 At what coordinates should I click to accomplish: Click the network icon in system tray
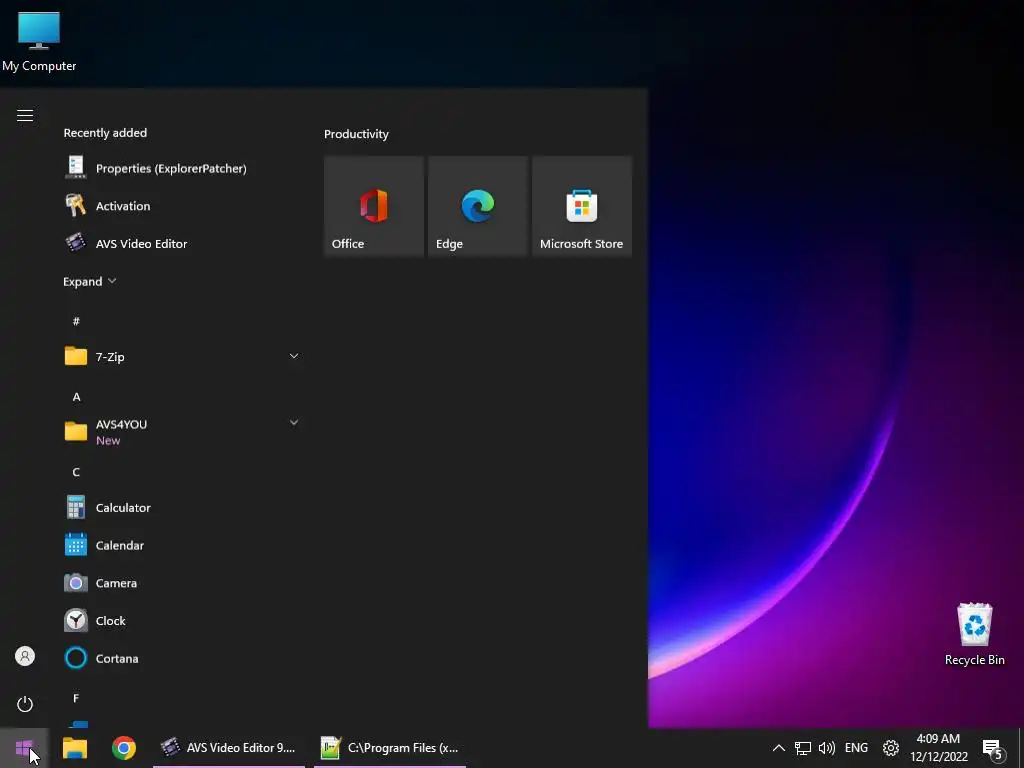tap(803, 748)
